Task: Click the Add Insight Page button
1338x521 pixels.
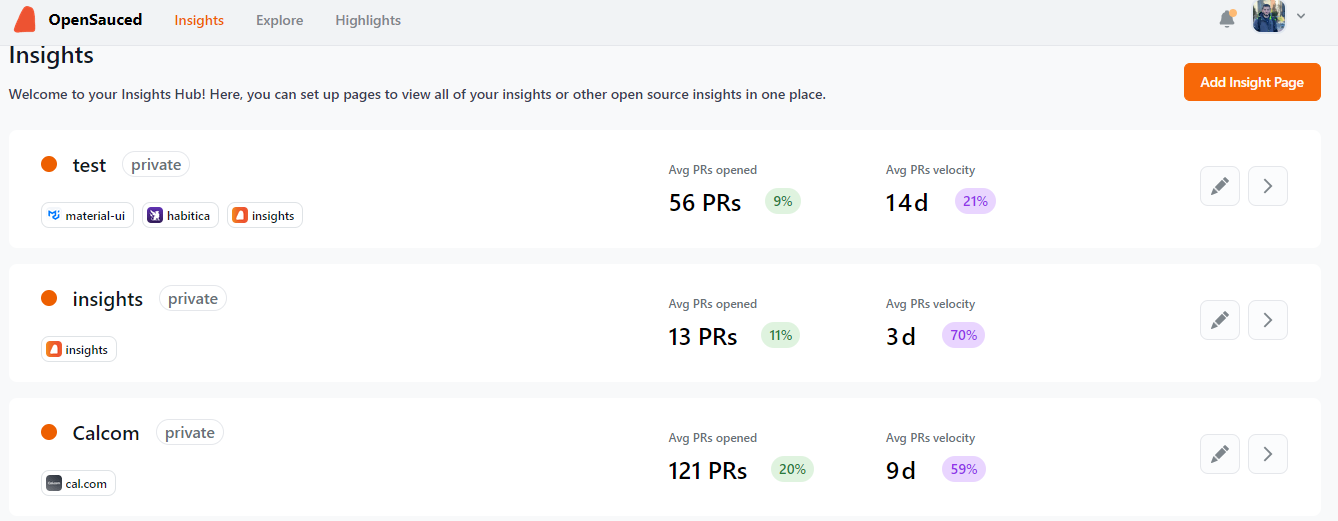Action: point(1252,82)
